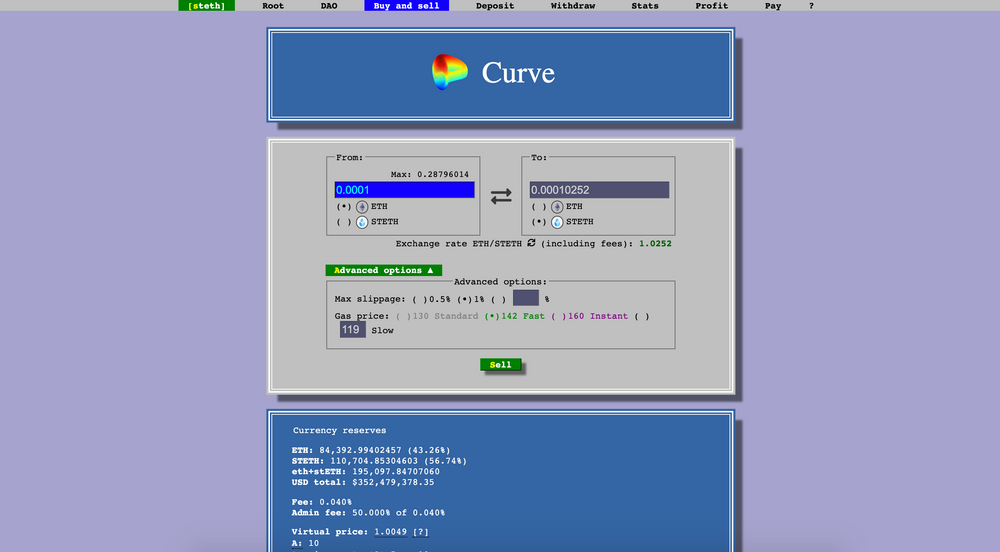Focus the custom slippage percent field
Screen dimensions: 1000x552
[526, 298]
